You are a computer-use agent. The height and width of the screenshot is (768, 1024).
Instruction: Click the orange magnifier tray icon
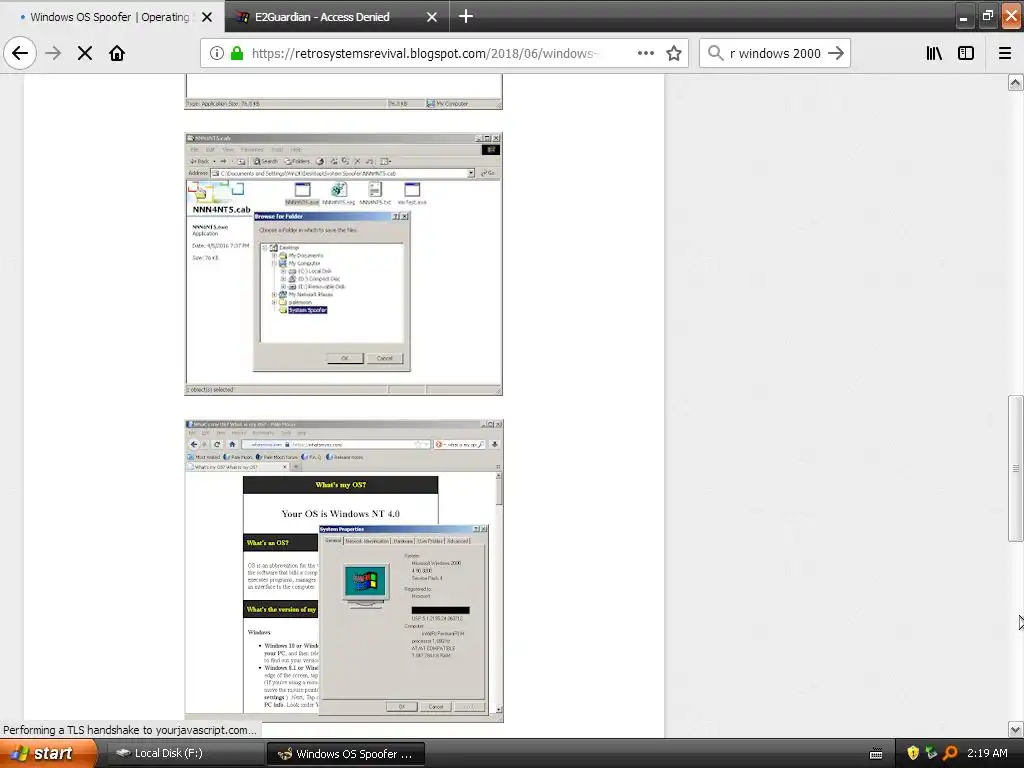click(x=950, y=753)
